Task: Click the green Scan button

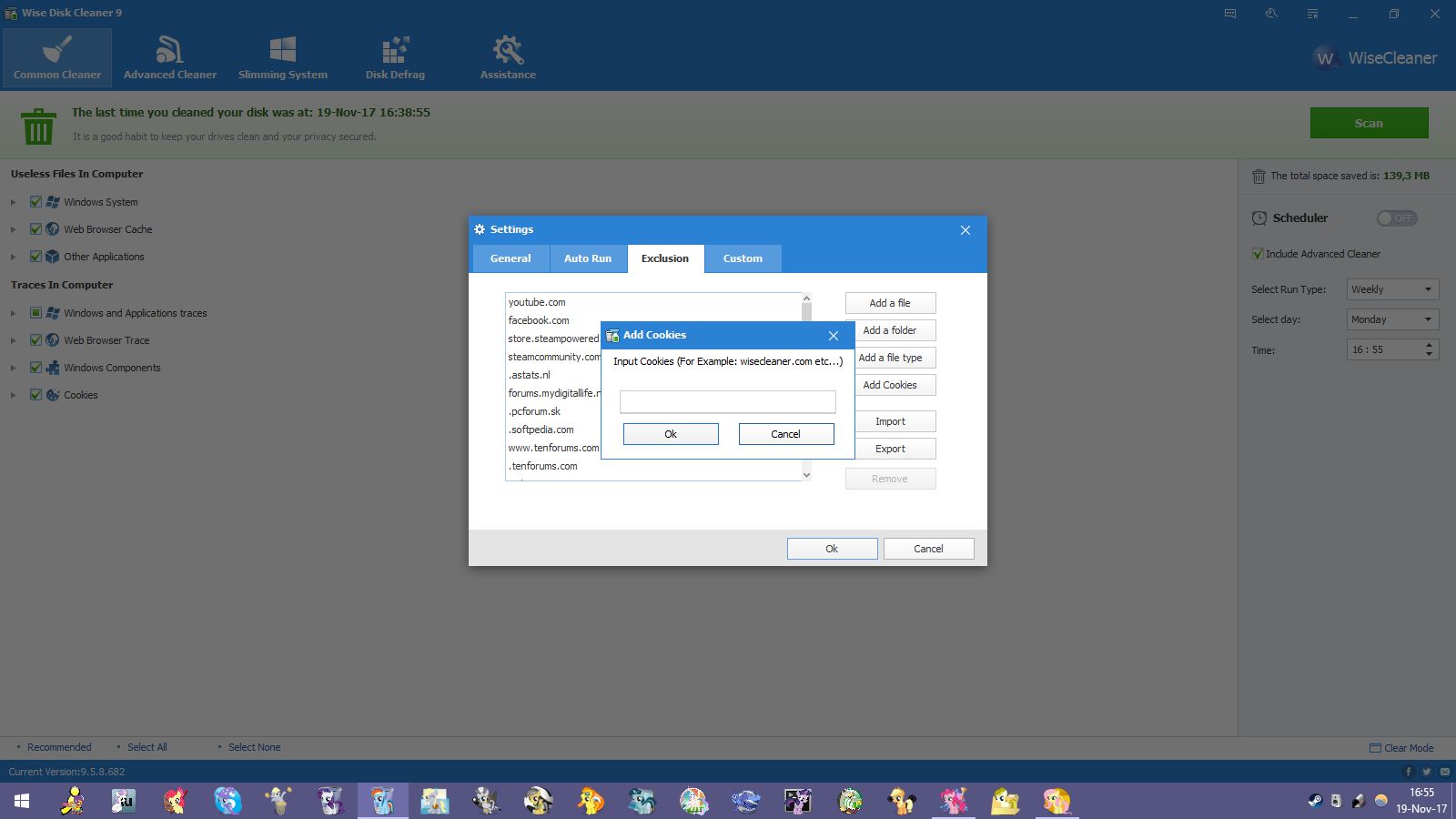Action: click(1369, 123)
